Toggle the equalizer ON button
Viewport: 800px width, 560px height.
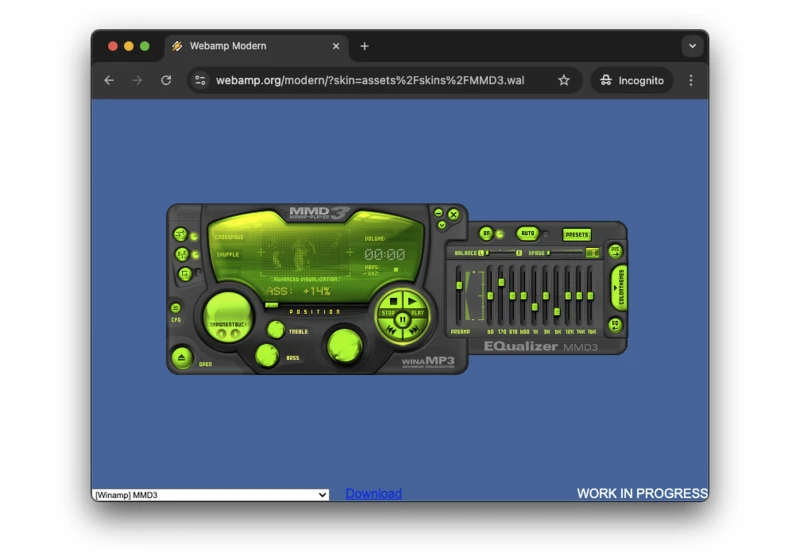coord(486,234)
